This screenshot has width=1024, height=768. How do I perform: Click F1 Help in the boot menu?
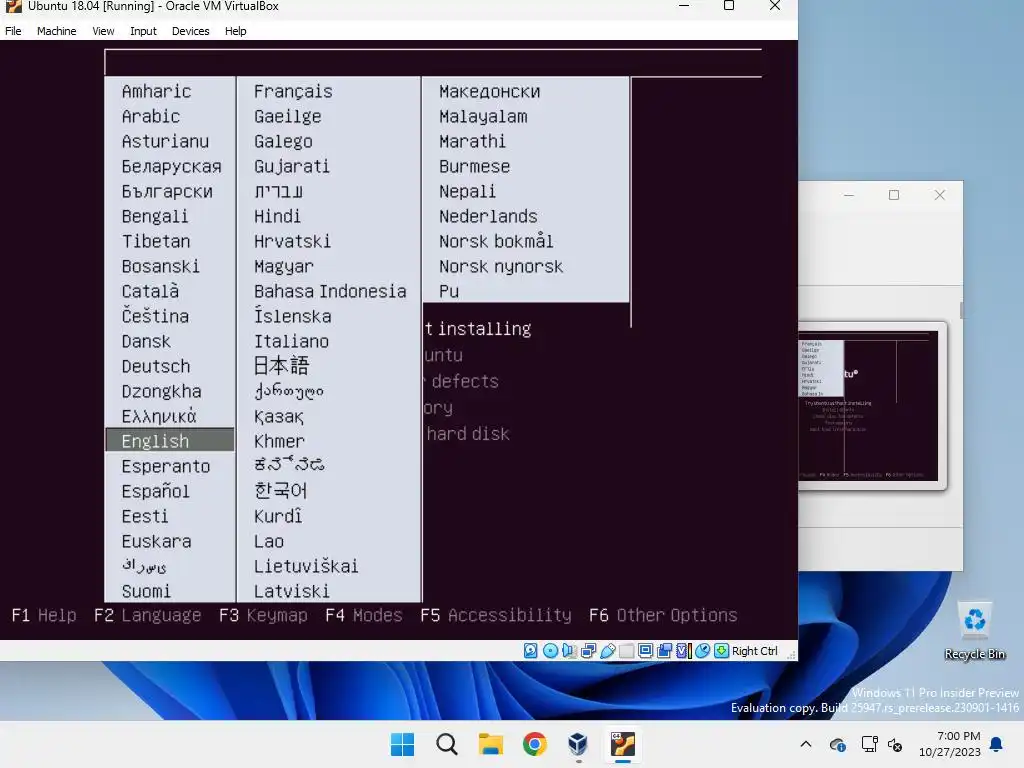[x=44, y=615]
